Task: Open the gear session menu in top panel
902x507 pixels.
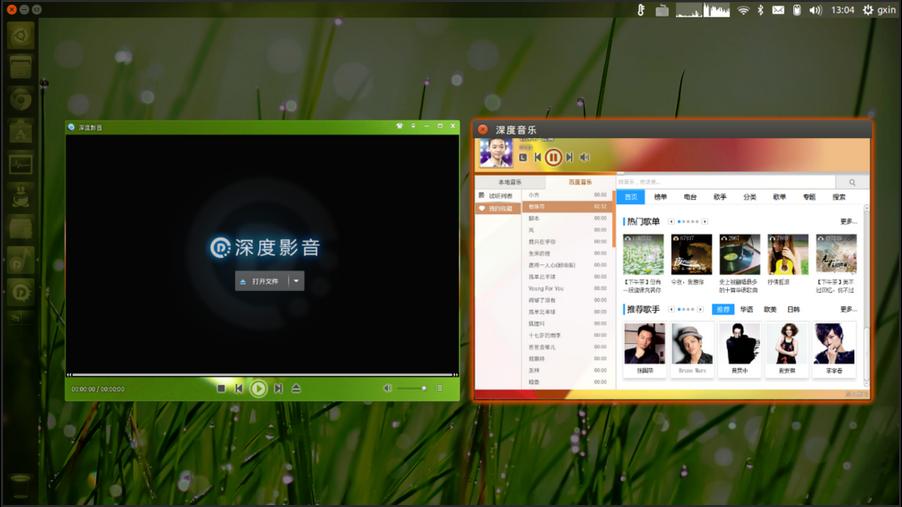Action: (867, 10)
